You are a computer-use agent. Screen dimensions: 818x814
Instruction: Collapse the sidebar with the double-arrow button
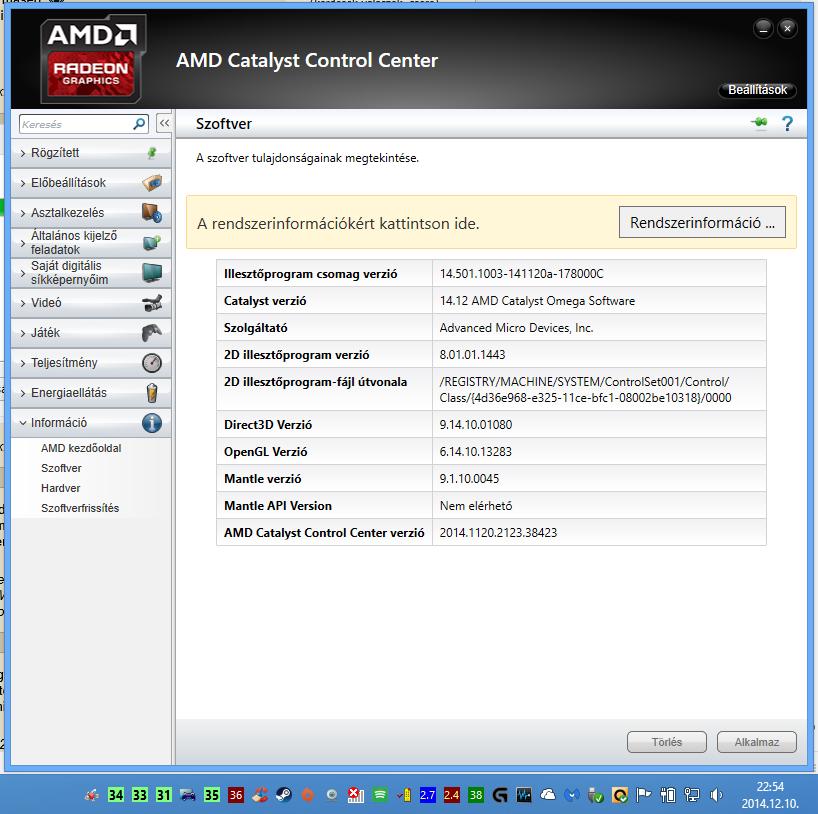point(164,124)
